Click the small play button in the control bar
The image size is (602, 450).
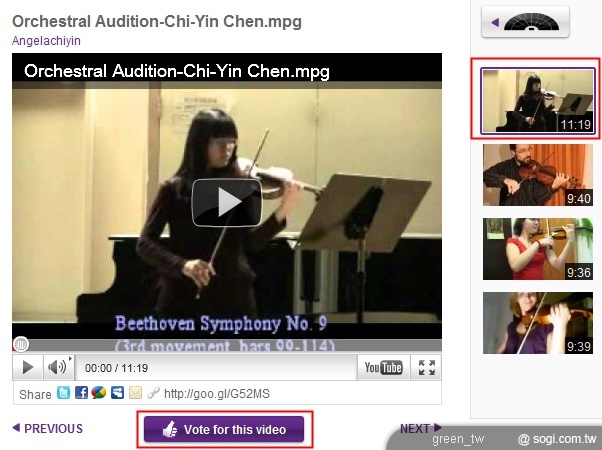(x=28, y=367)
